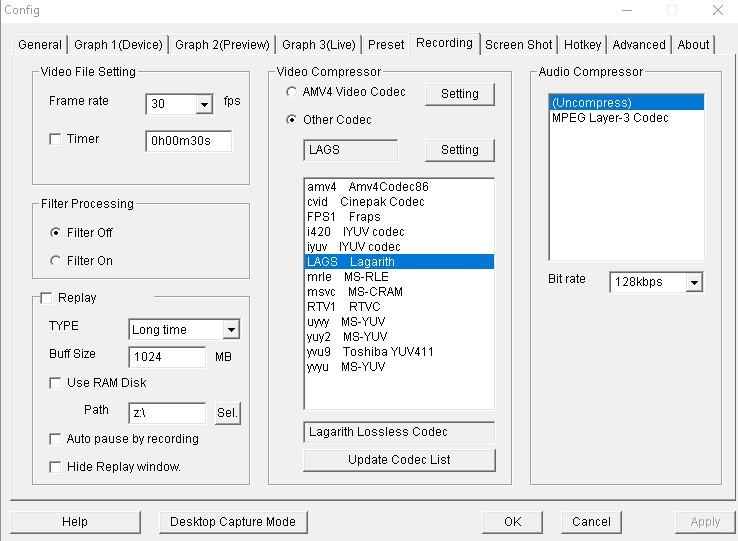Enable the Timer checkbox

pos(55,139)
